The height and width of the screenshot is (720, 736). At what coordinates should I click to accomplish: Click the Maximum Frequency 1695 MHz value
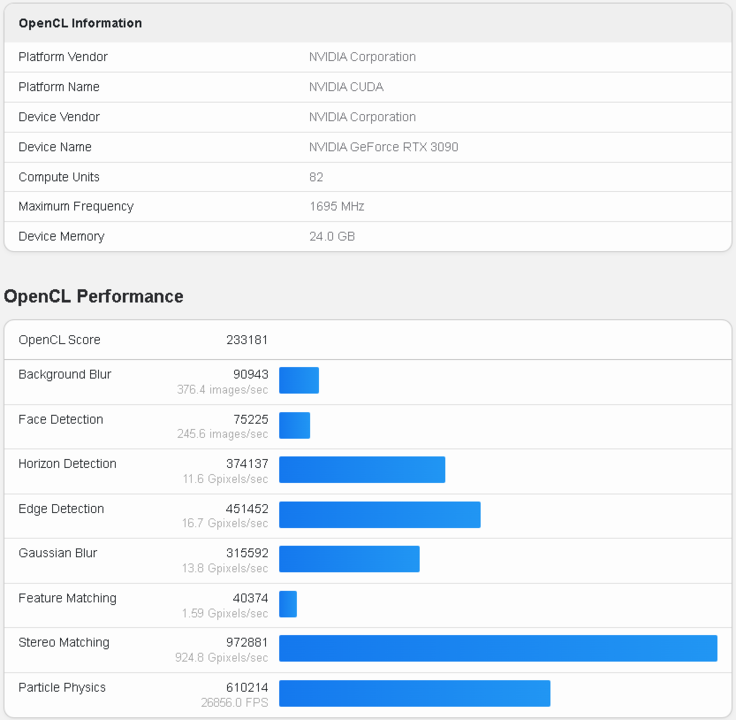[x=336, y=207]
